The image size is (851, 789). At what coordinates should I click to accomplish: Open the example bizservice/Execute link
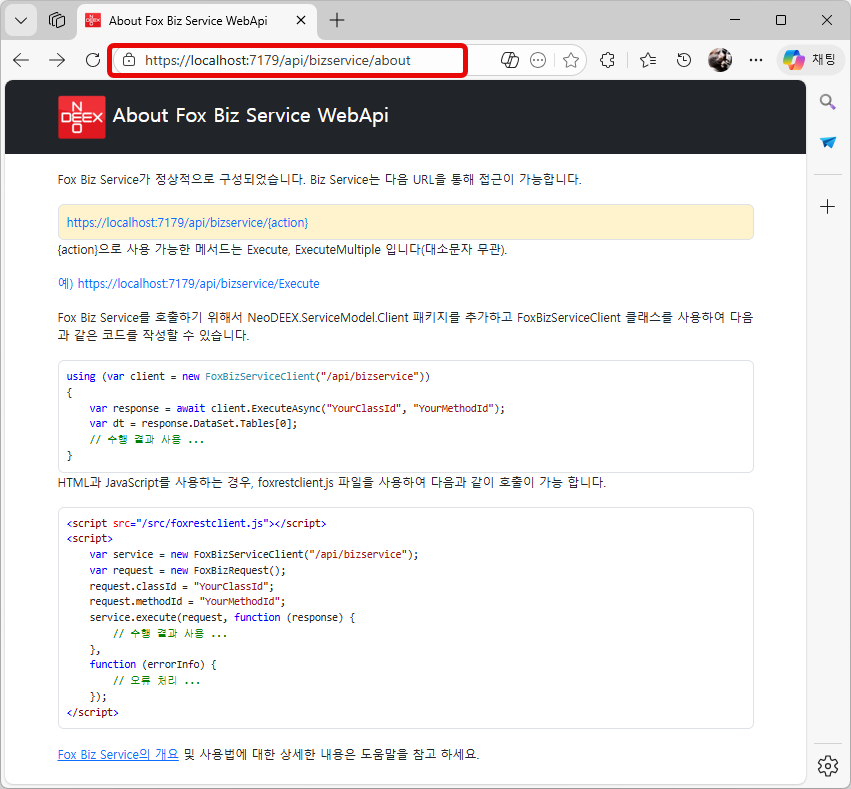tap(198, 284)
